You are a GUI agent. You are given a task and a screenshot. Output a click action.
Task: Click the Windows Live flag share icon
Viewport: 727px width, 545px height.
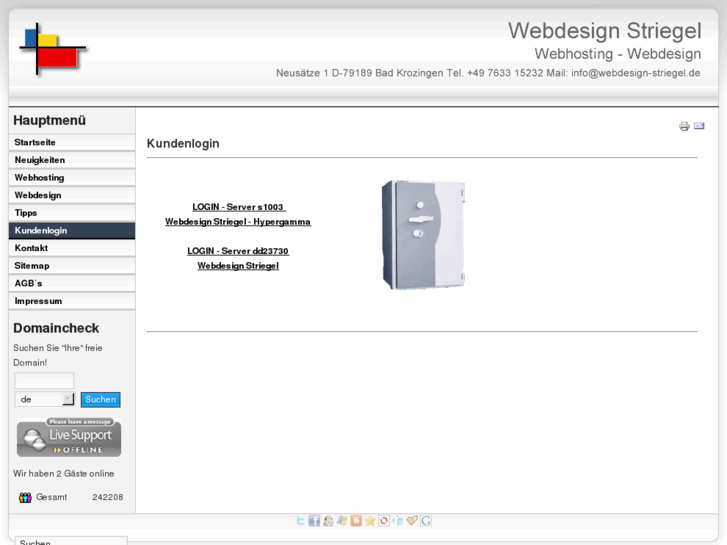point(342,521)
